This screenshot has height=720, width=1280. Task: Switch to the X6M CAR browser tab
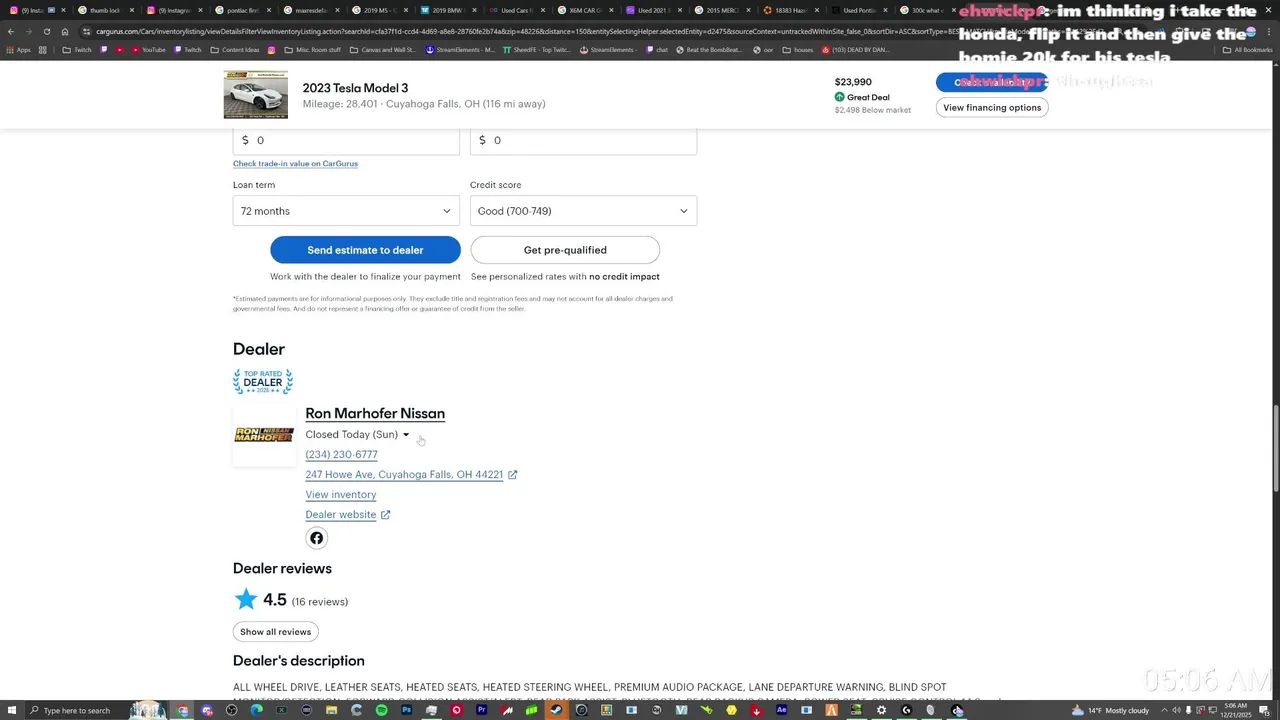[x=584, y=10]
